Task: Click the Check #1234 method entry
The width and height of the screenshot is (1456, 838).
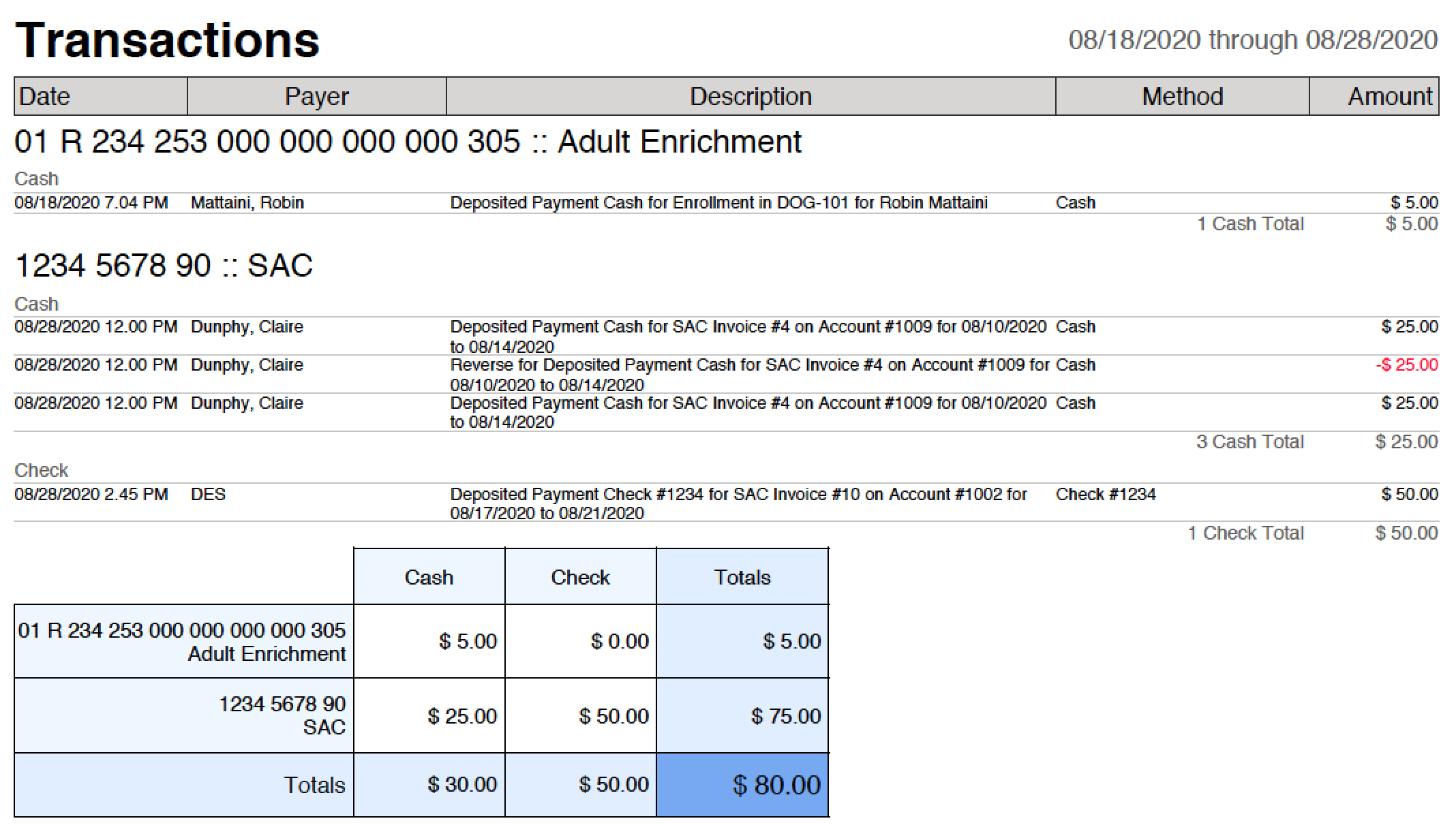Action: (1106, 495)
